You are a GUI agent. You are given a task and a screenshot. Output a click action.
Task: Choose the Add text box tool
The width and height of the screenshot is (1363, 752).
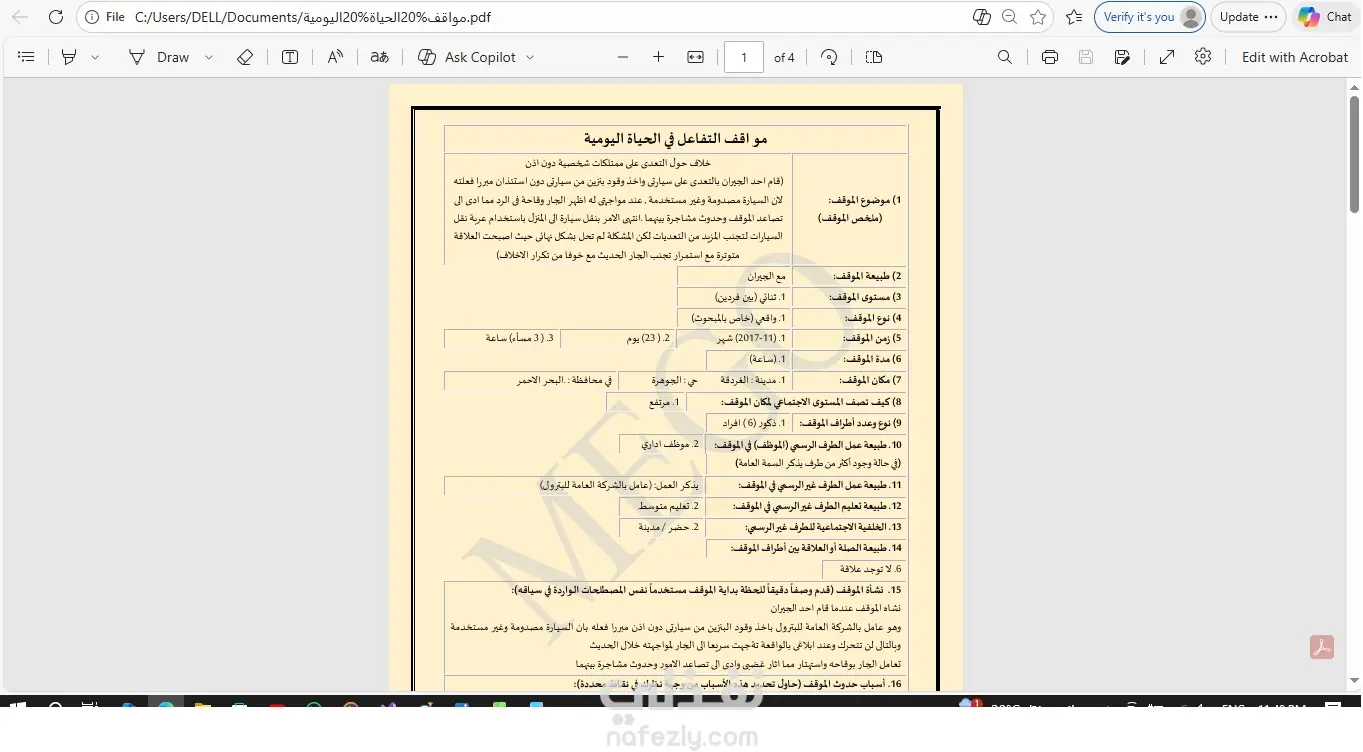pyautogui.click(x=290, y=57)
